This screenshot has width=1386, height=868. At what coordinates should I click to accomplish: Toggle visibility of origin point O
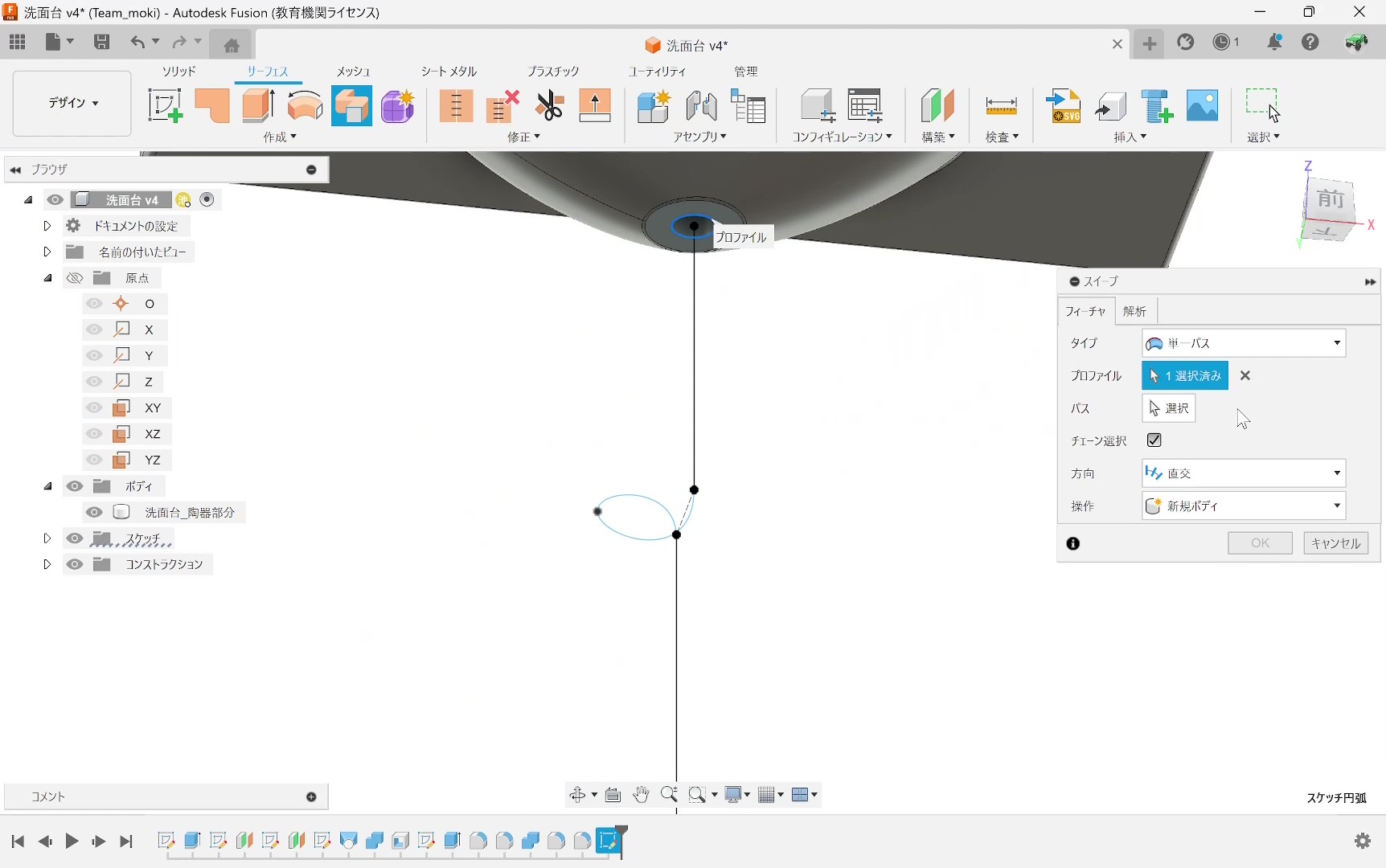pos(94,304)
